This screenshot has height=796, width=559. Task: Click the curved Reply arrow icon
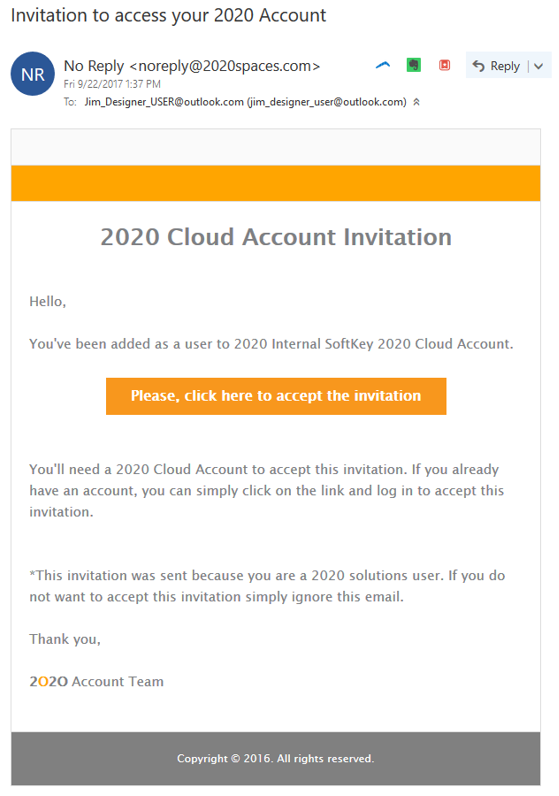pyautogui.click(x=478, y=65)
